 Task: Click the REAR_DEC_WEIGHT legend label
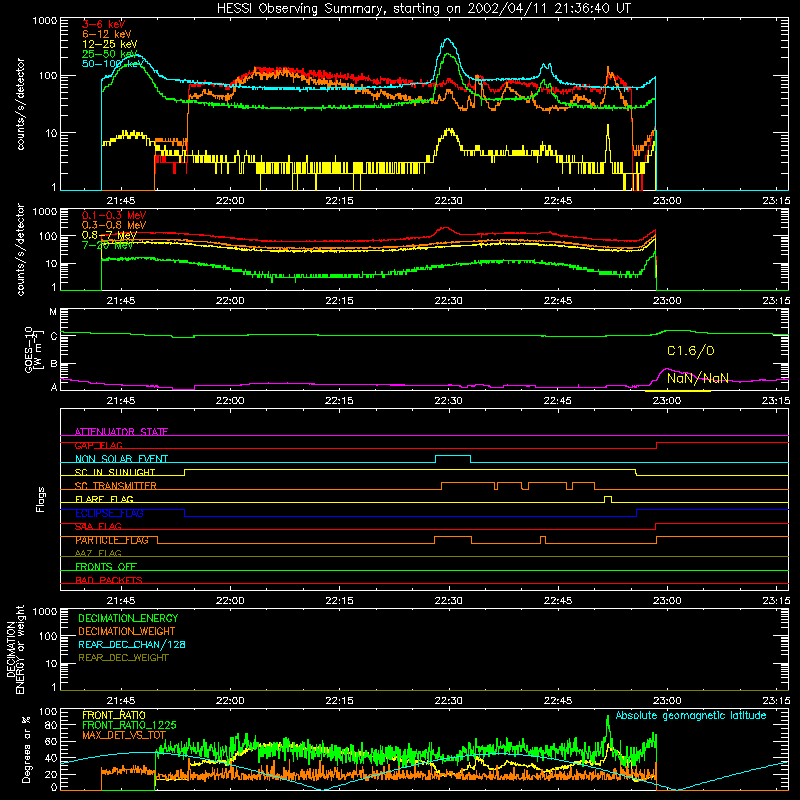click(x=123, y=658)
